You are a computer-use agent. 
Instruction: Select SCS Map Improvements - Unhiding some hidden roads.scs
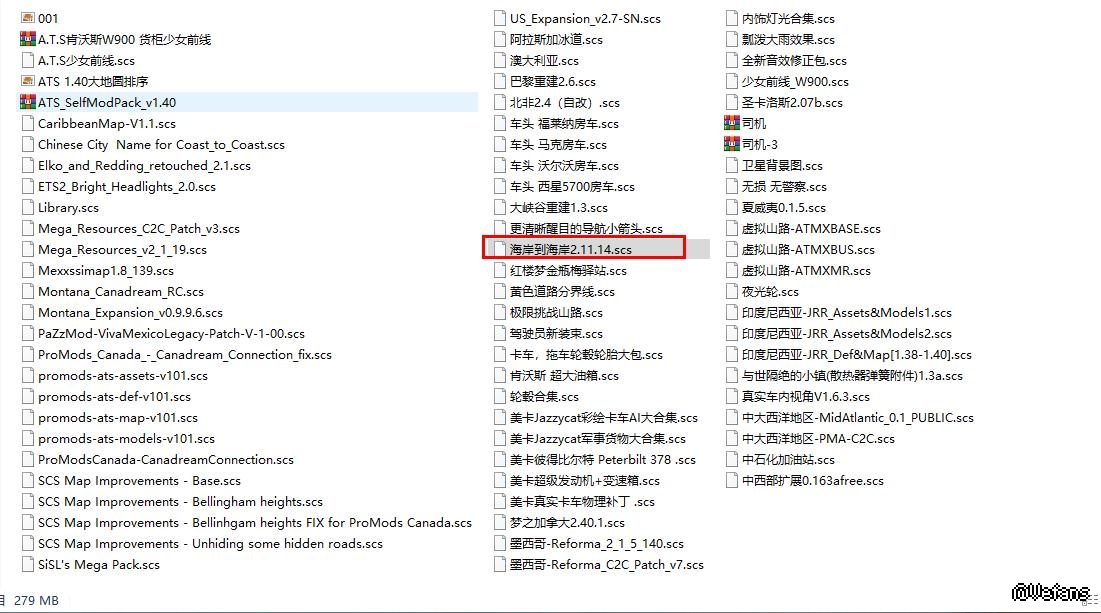point(210,543)
